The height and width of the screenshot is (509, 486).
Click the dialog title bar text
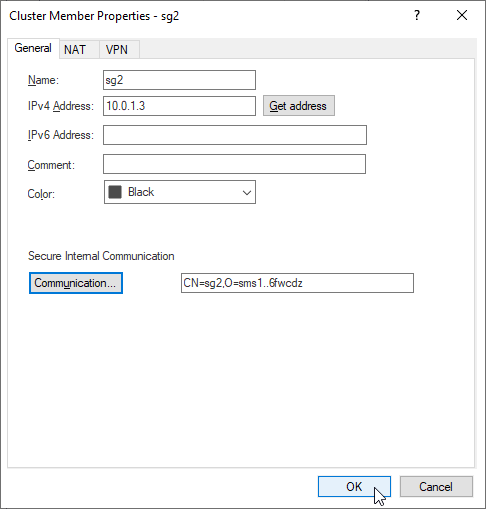94,16
